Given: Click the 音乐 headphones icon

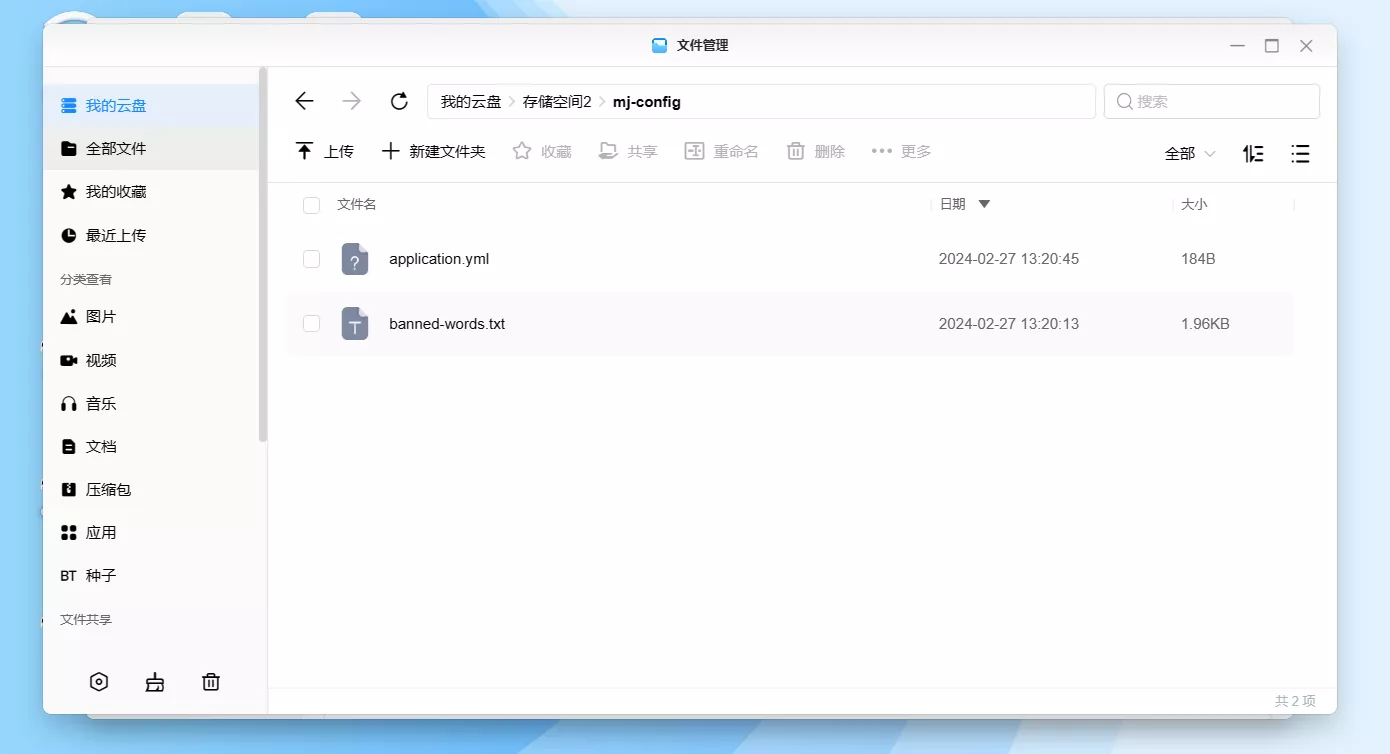Looking at the screenshot, I should (x=69, y=404).
